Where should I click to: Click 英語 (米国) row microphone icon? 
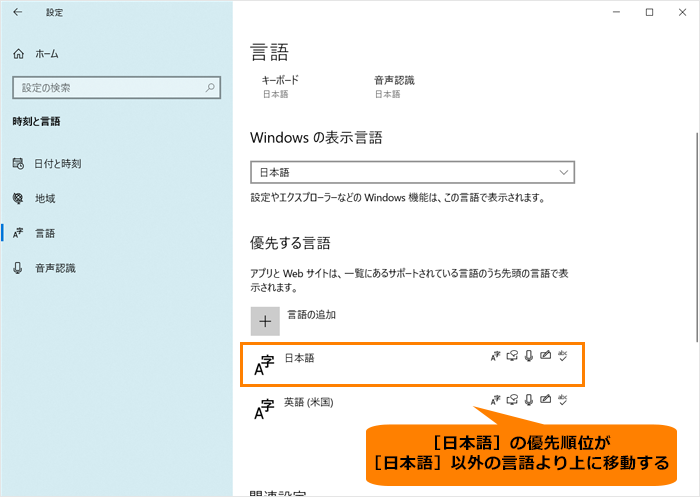[529, 400]
